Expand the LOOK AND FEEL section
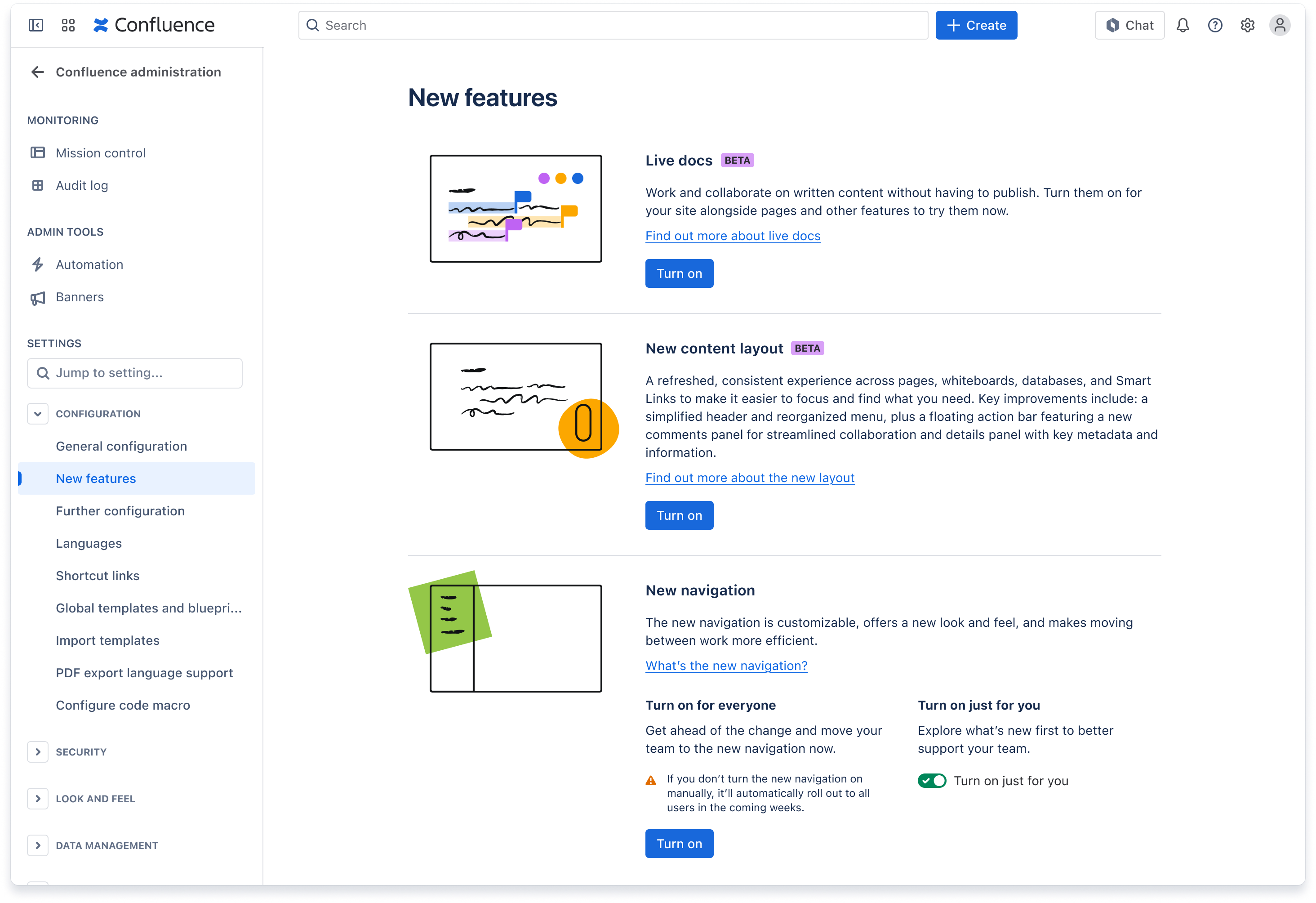Screen dimensions: 1316x903 [x=38, y=799]
